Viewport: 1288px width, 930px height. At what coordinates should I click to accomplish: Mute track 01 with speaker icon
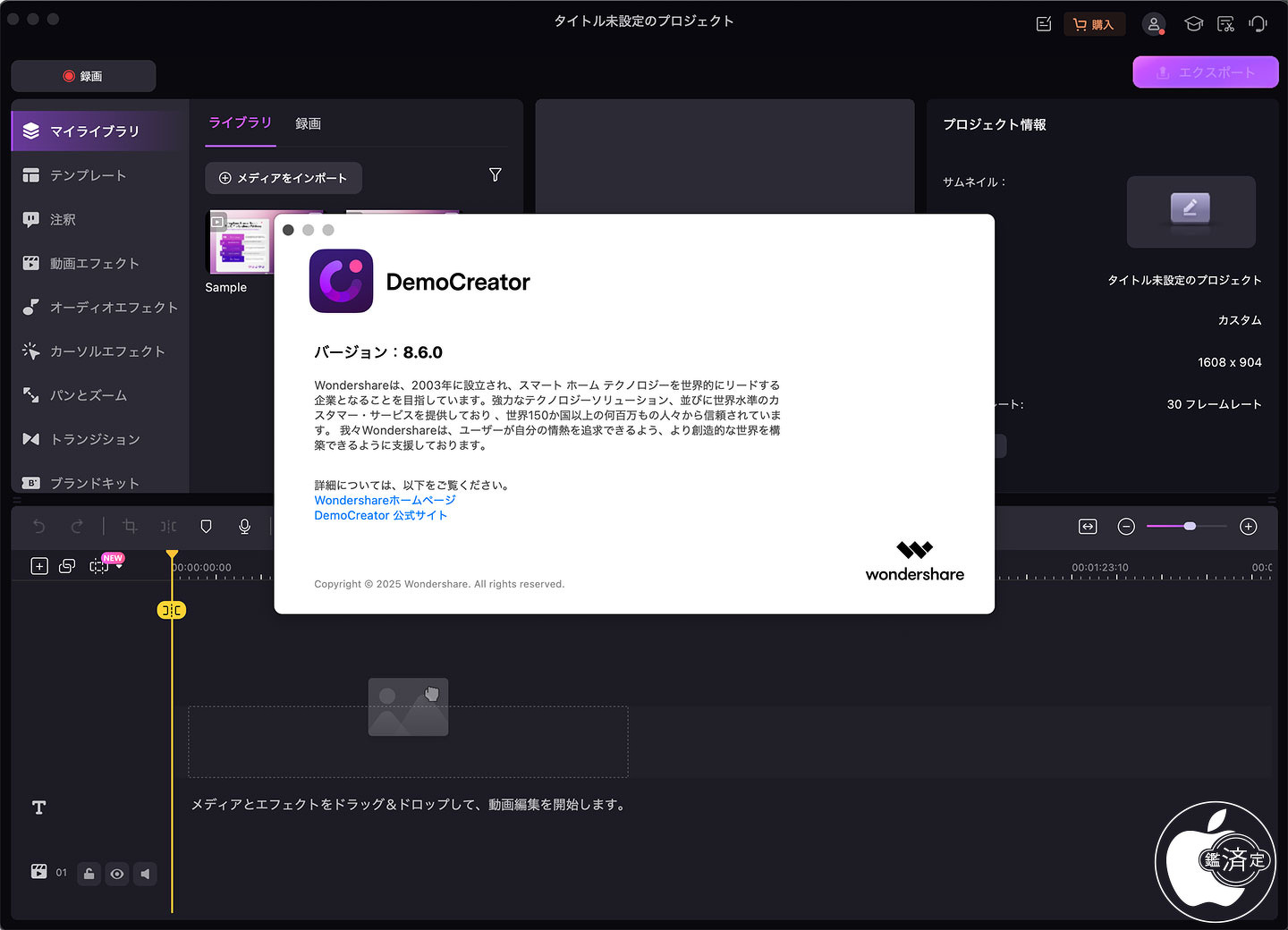coord(145,874)
